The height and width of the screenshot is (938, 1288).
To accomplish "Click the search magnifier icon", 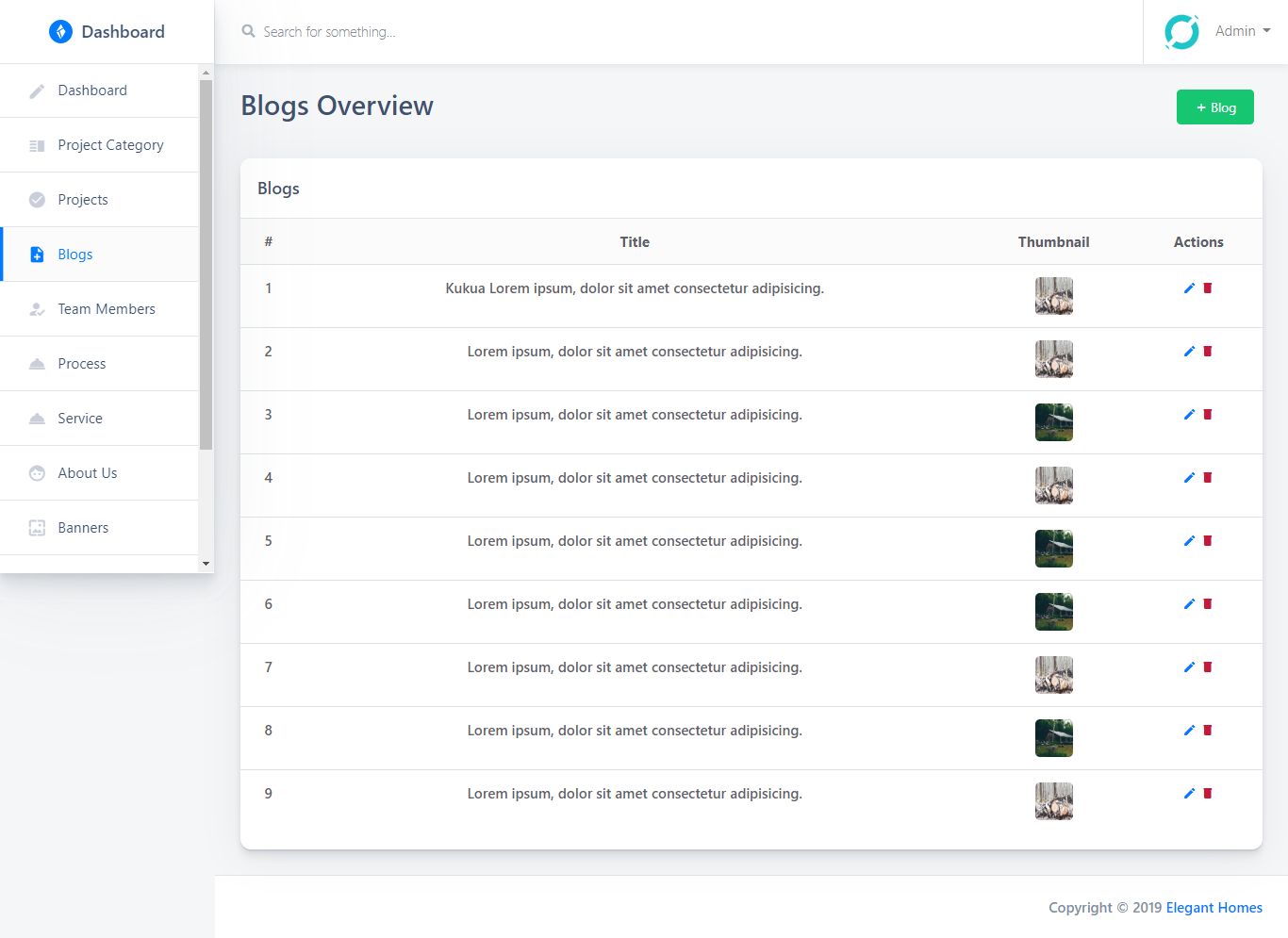I will pos(248,32).
